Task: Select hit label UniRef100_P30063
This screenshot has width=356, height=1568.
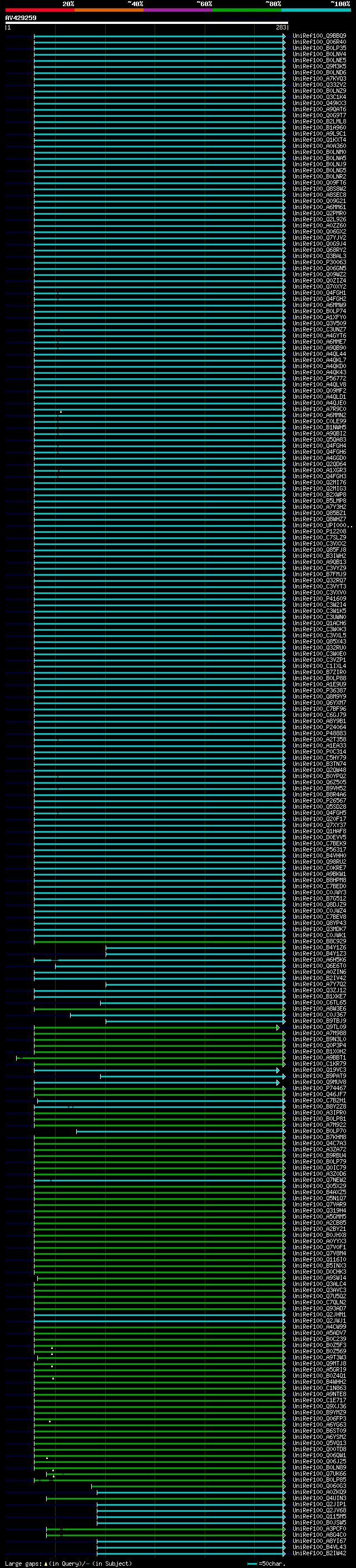Action: (x=319, y=263)
